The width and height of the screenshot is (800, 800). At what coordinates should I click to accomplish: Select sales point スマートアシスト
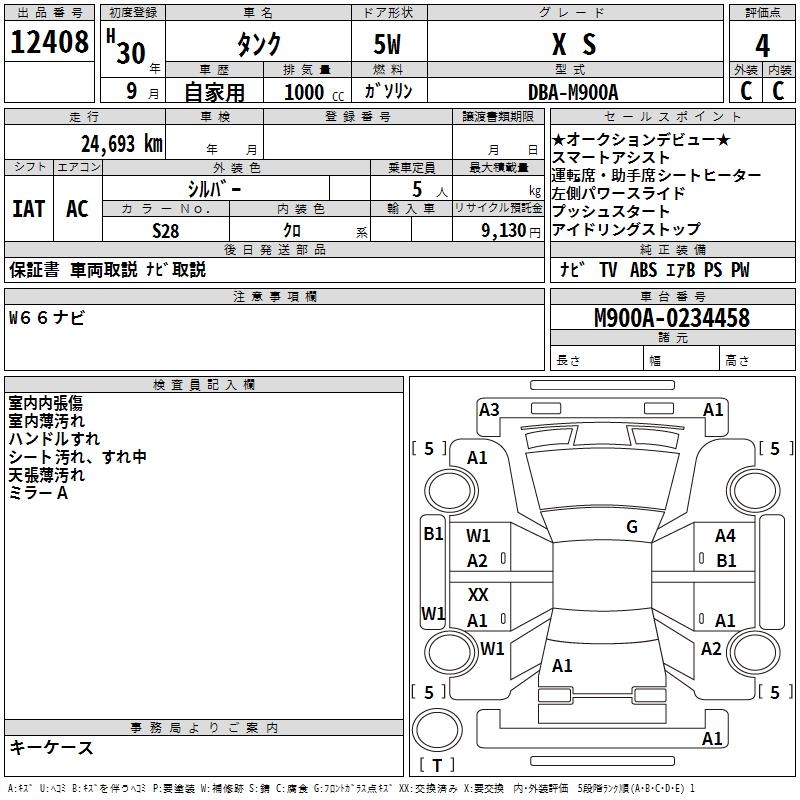click(x=611, y=157)
